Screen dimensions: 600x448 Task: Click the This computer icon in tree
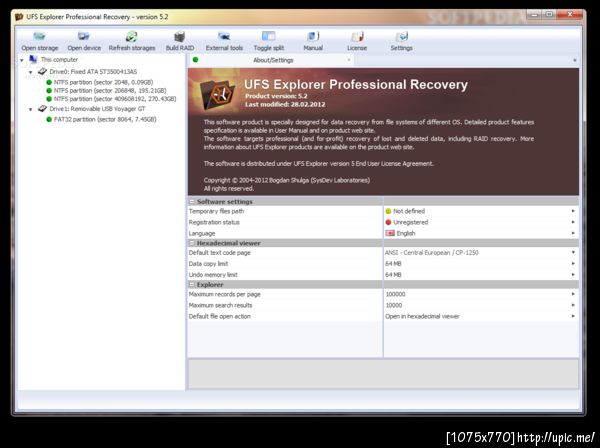coord(33,59)
